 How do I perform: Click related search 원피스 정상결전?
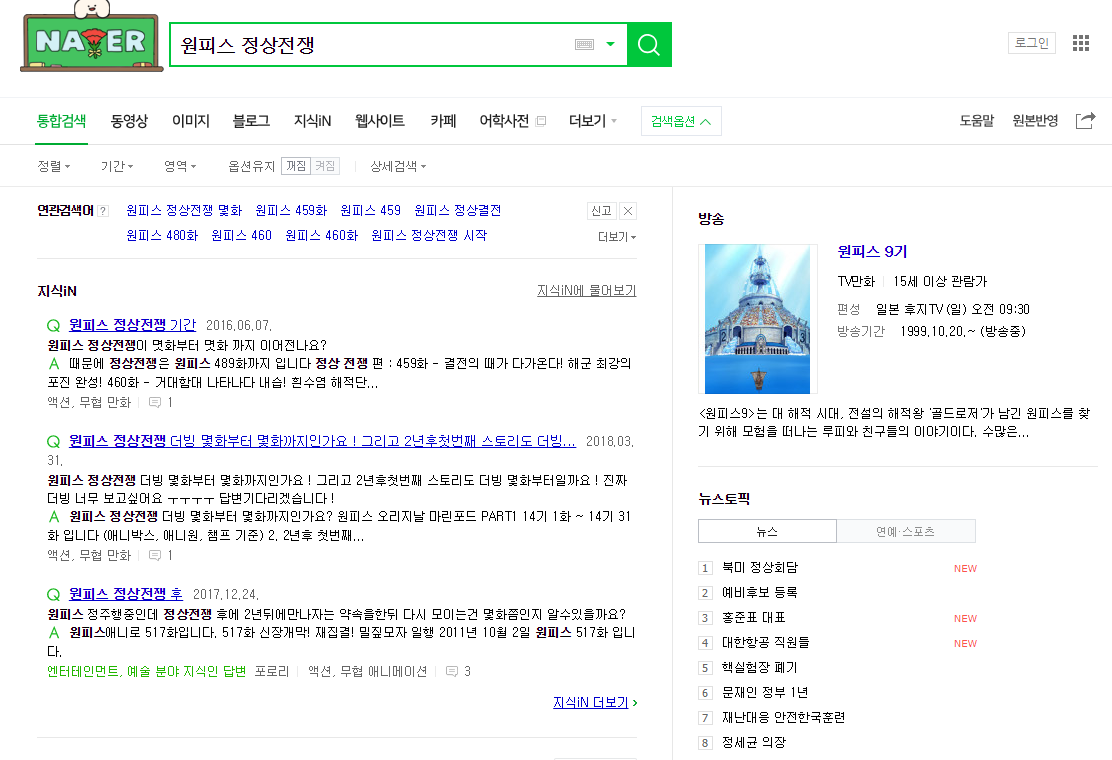[x=457, y=211]
